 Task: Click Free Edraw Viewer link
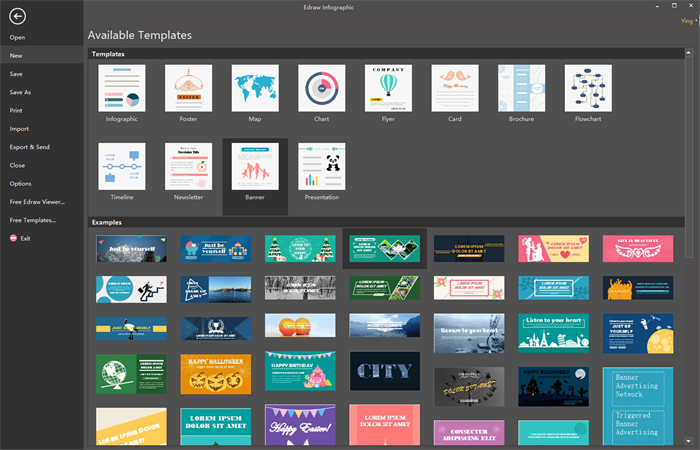(x=37, y=202)
